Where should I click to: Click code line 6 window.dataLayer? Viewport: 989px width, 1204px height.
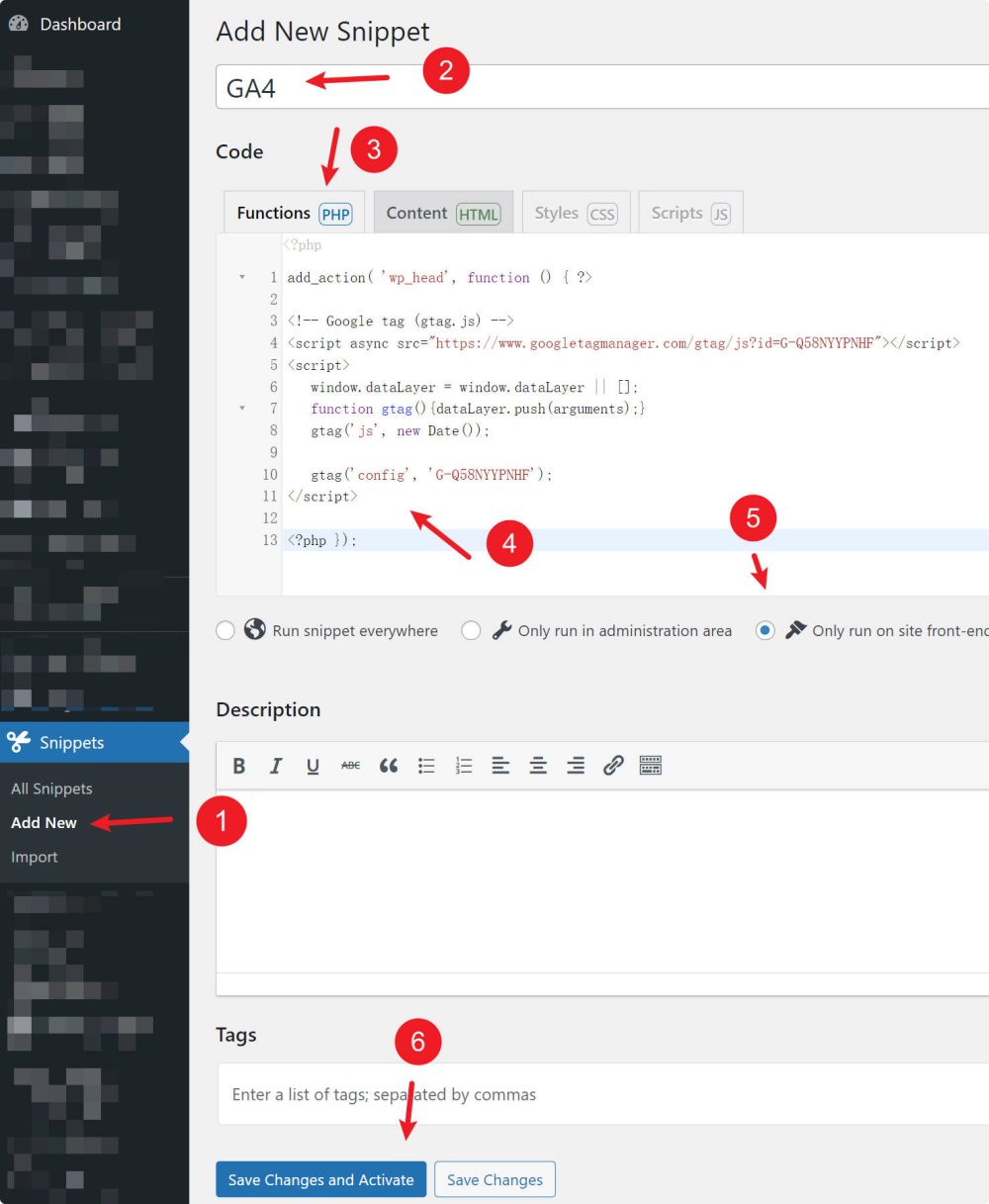pyautogui.click(x=475, y=387)
